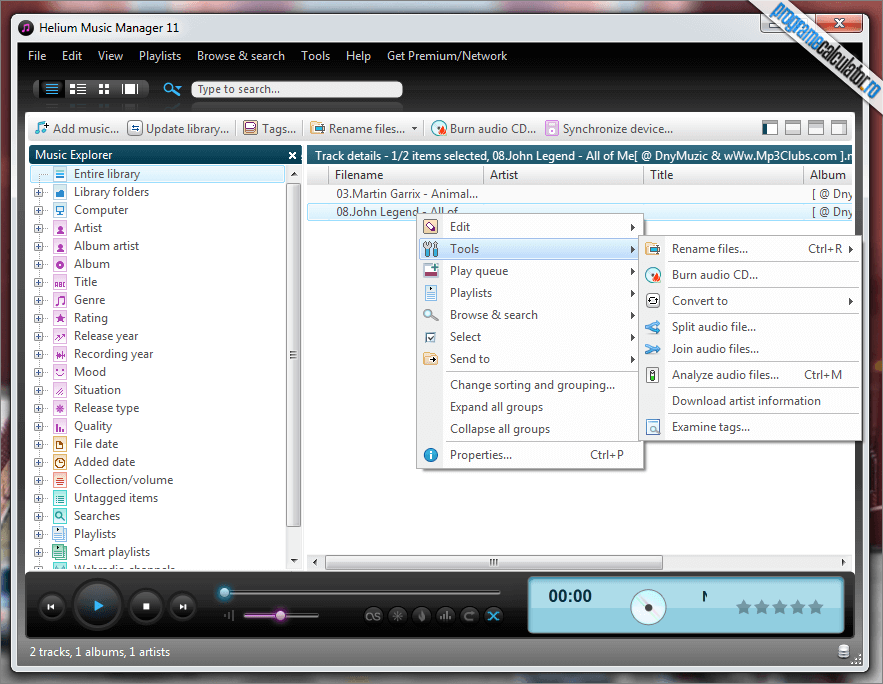883x684 pixels.
Task: Click Download artist information
Action: click(746, 401)
